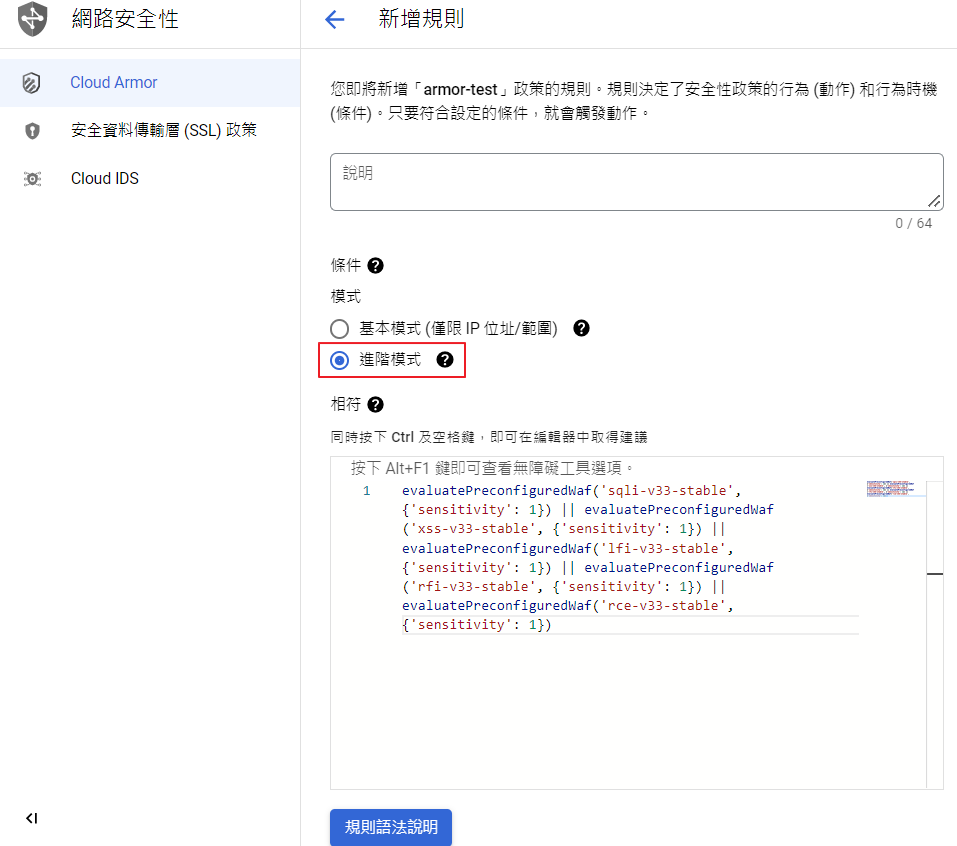Image resolution: width=957 pixels, height=846 pixels.
Task: Click the editor vertical scrollbar
Action: [x=935, y=574]
